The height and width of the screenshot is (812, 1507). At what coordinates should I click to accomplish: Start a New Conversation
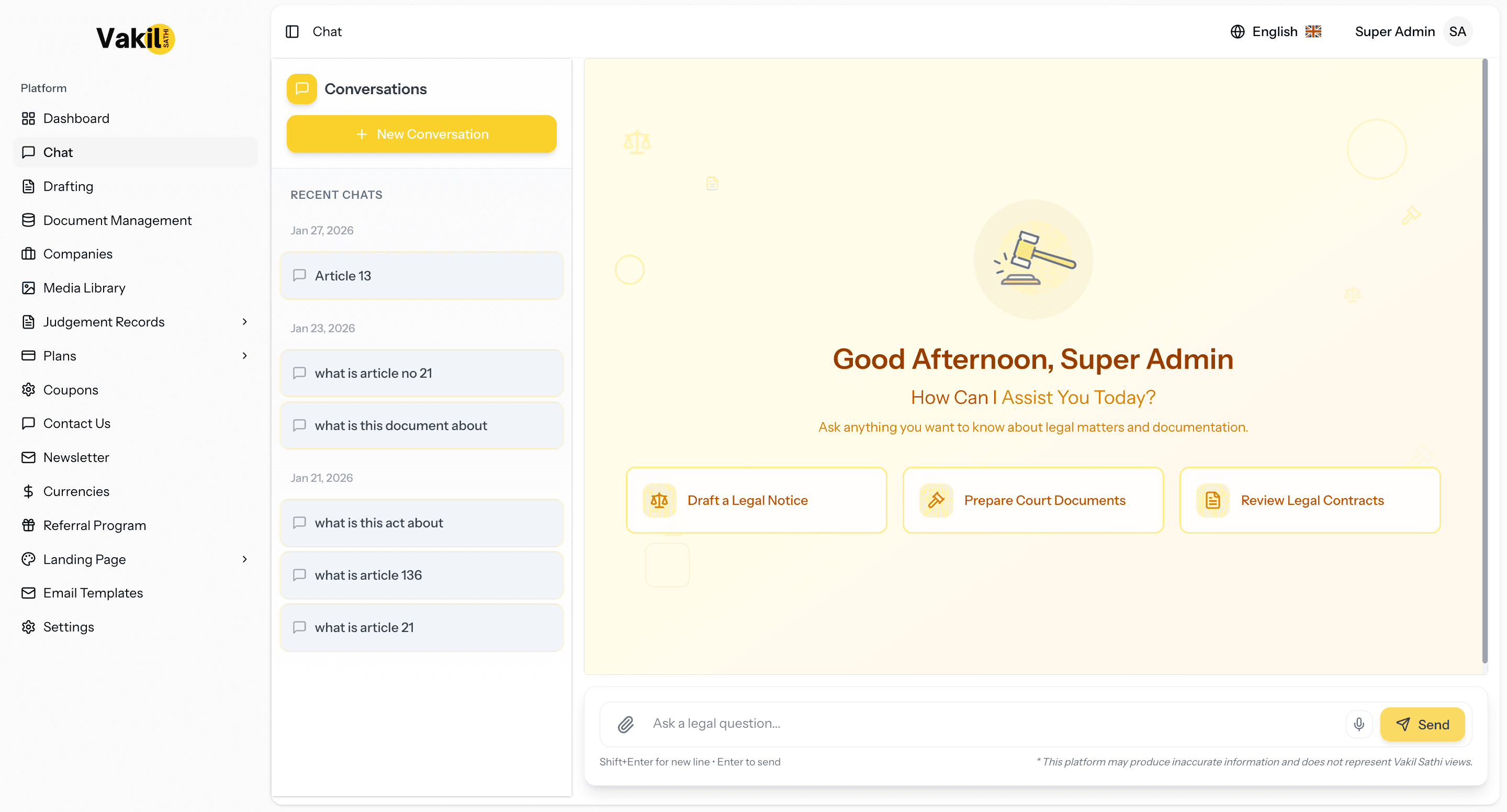coord(421,134)
